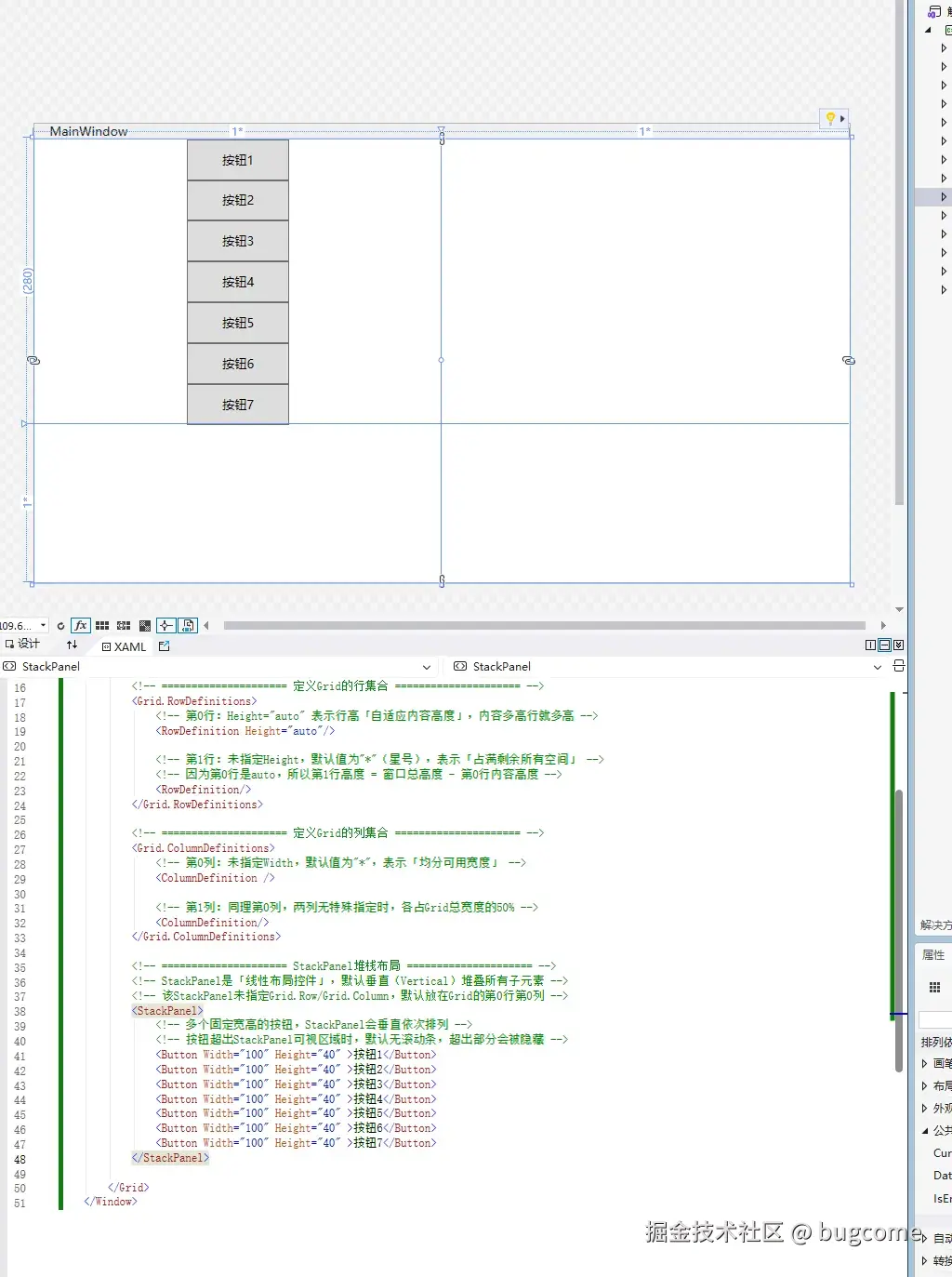Click the opening <StackPanel> tag on line 38
This screenshot has width=952, height=1277.
pyautogui.click(x=167, y=1010)
